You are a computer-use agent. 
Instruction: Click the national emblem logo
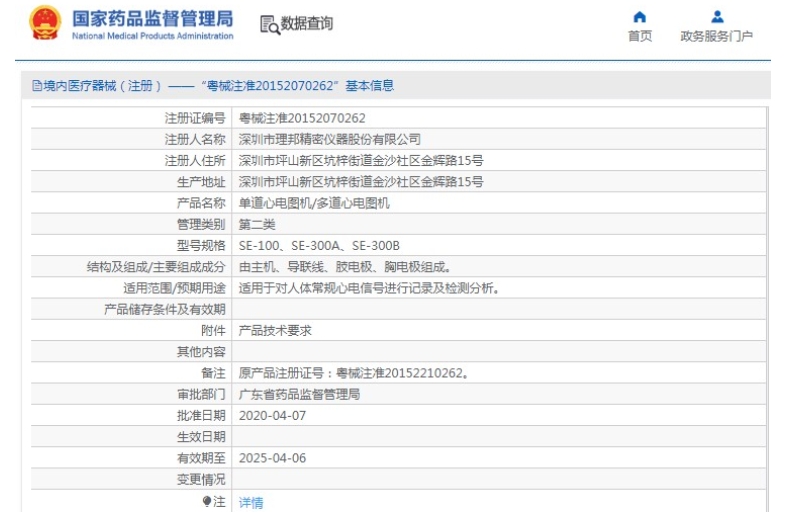click(x=43, y=24)
